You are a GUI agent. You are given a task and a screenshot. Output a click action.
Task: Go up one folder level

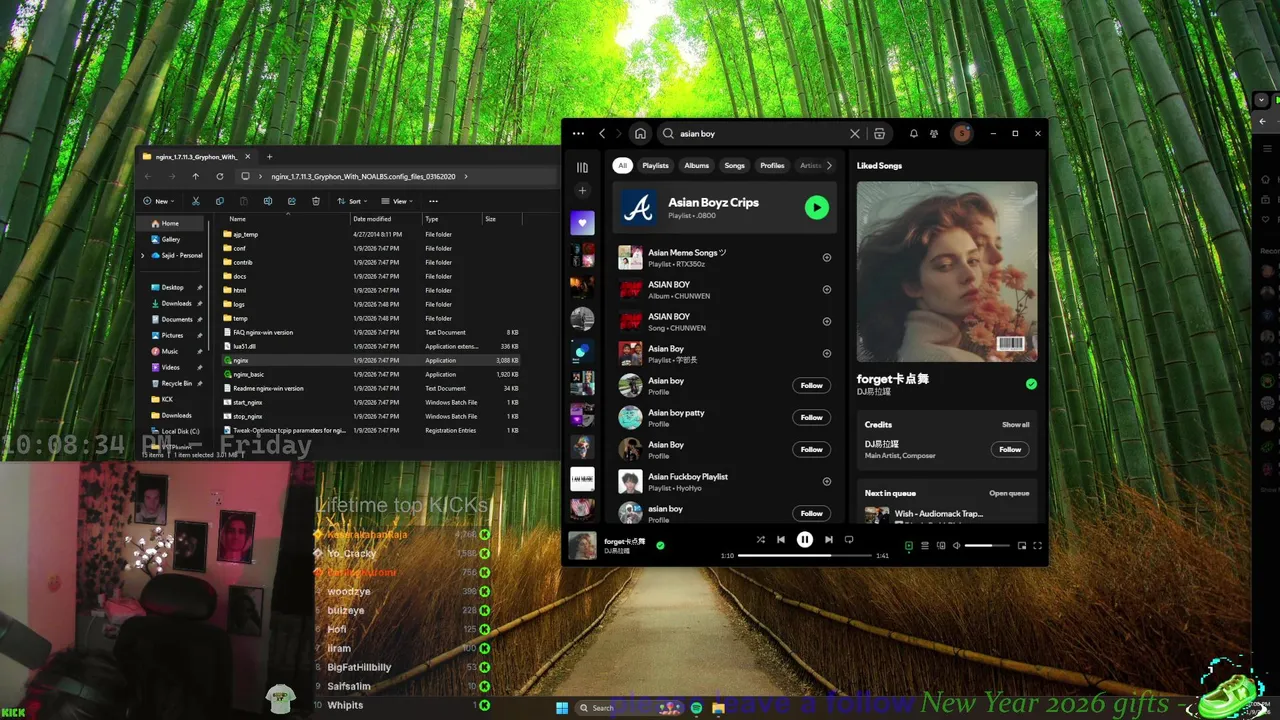point(196,176)
